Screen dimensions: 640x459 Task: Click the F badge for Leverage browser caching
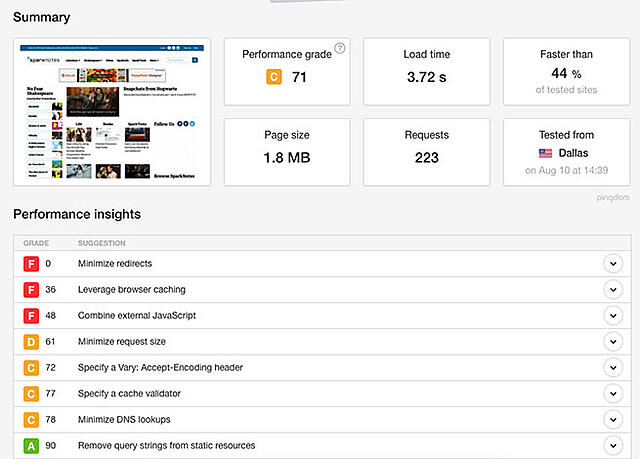31,290
